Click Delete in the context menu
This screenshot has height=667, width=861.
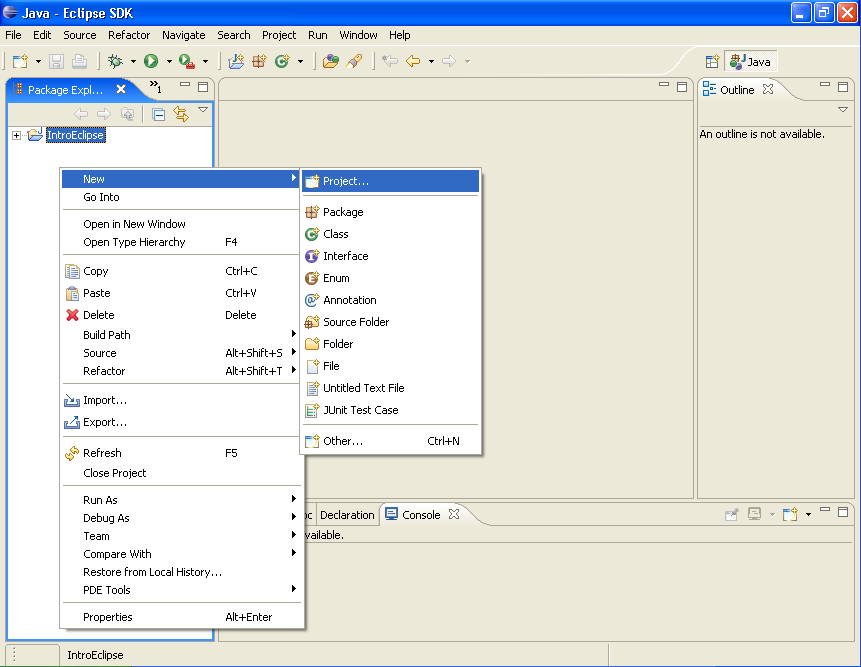(182, 315)
